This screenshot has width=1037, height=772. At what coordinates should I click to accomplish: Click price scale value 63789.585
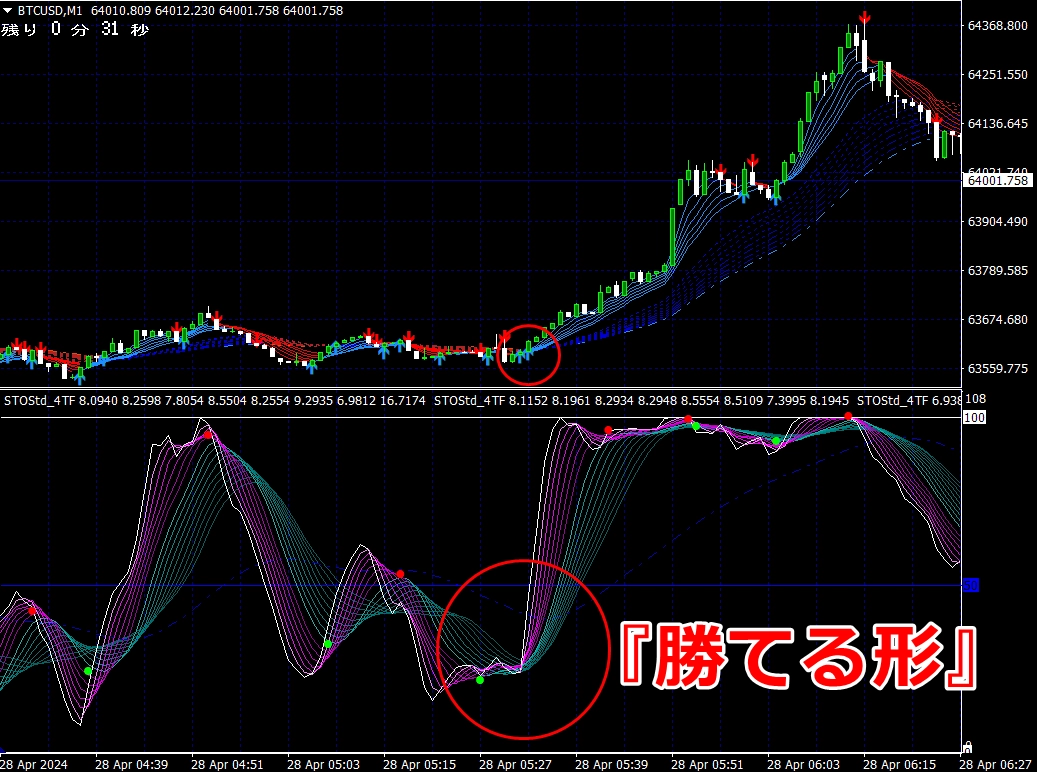997,271
